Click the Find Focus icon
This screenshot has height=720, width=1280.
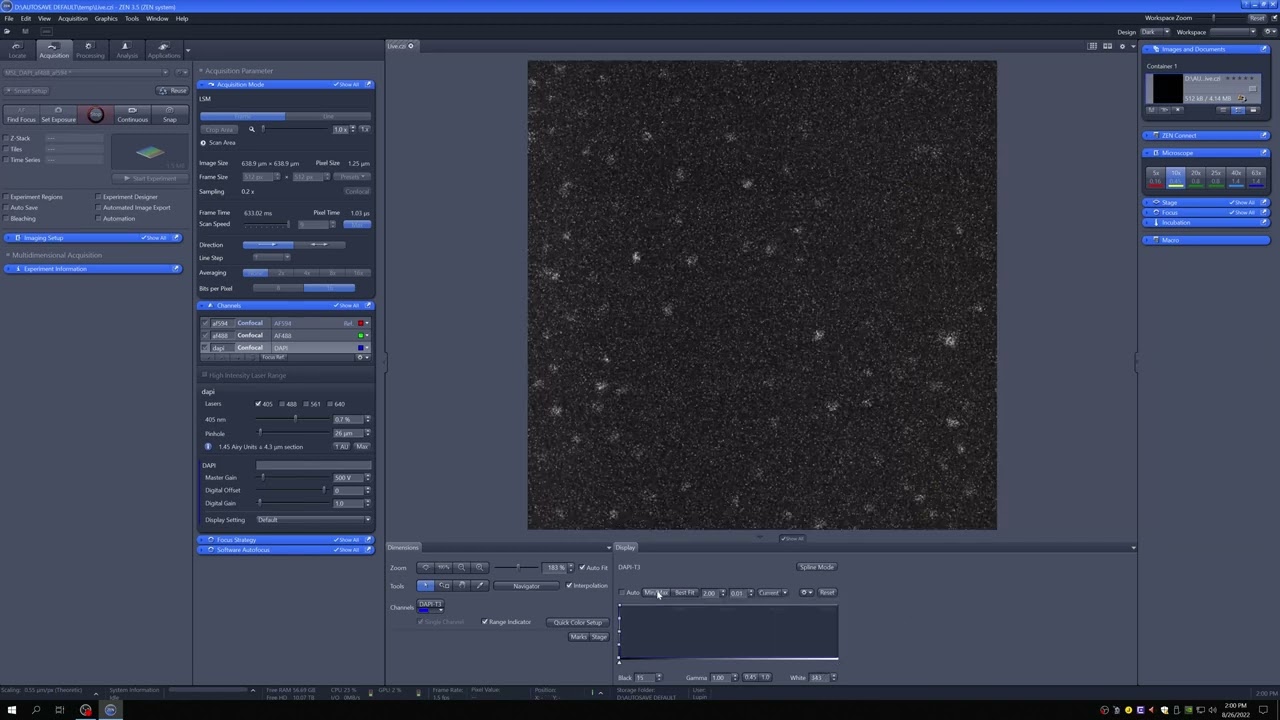21,114
